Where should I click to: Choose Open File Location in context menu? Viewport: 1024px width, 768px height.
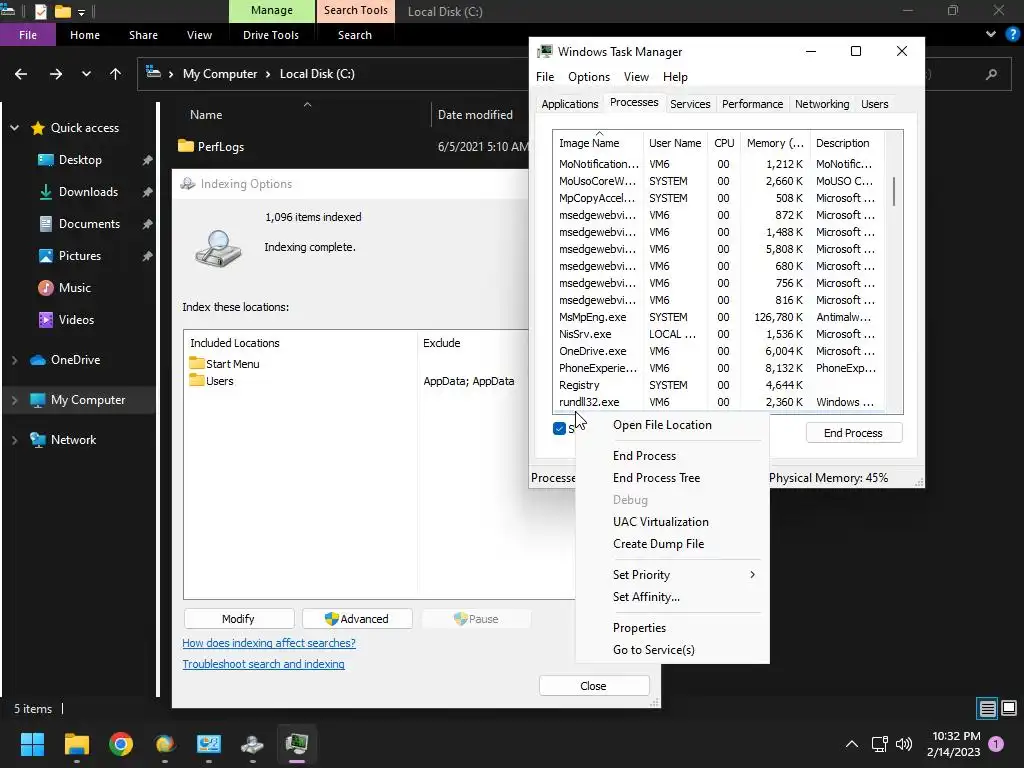tap(662, 425)
